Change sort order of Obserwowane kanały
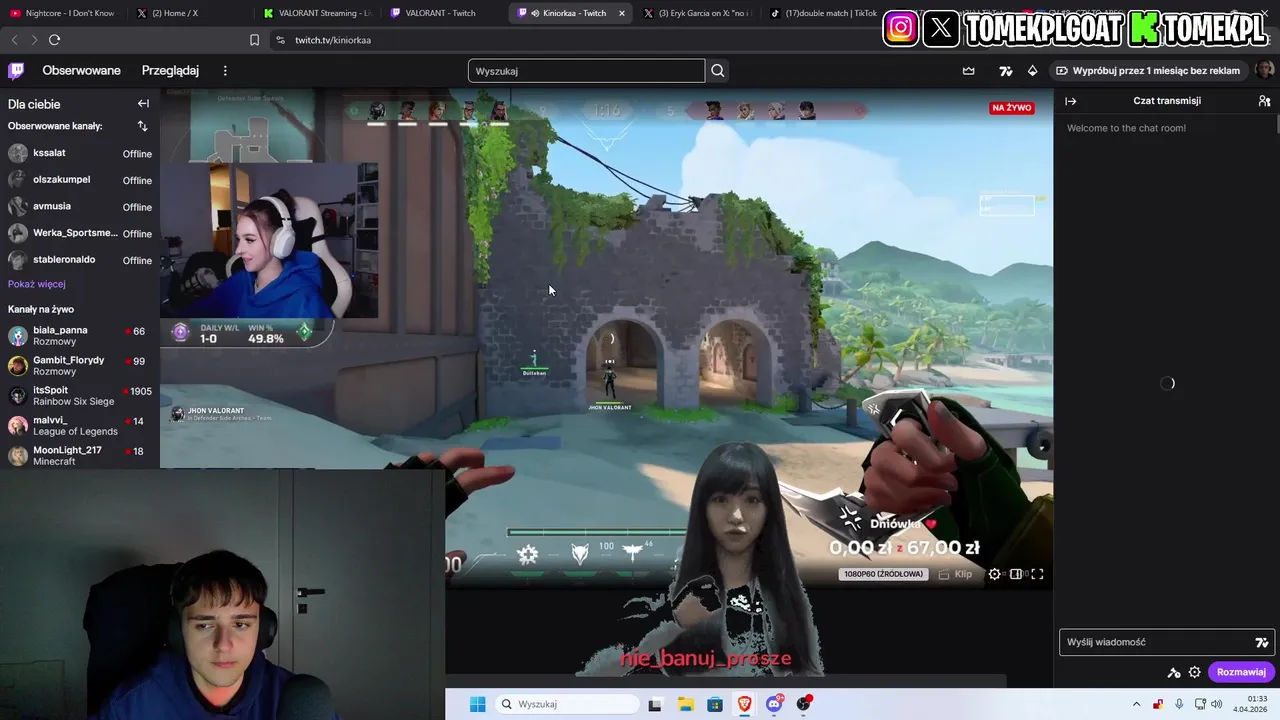Viewport: 1280px width, 720px height. (x=142, y=126)
